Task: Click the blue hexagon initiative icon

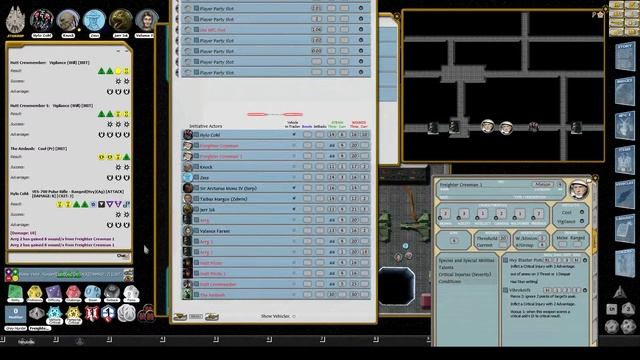Action: click(x=108, y=313)
